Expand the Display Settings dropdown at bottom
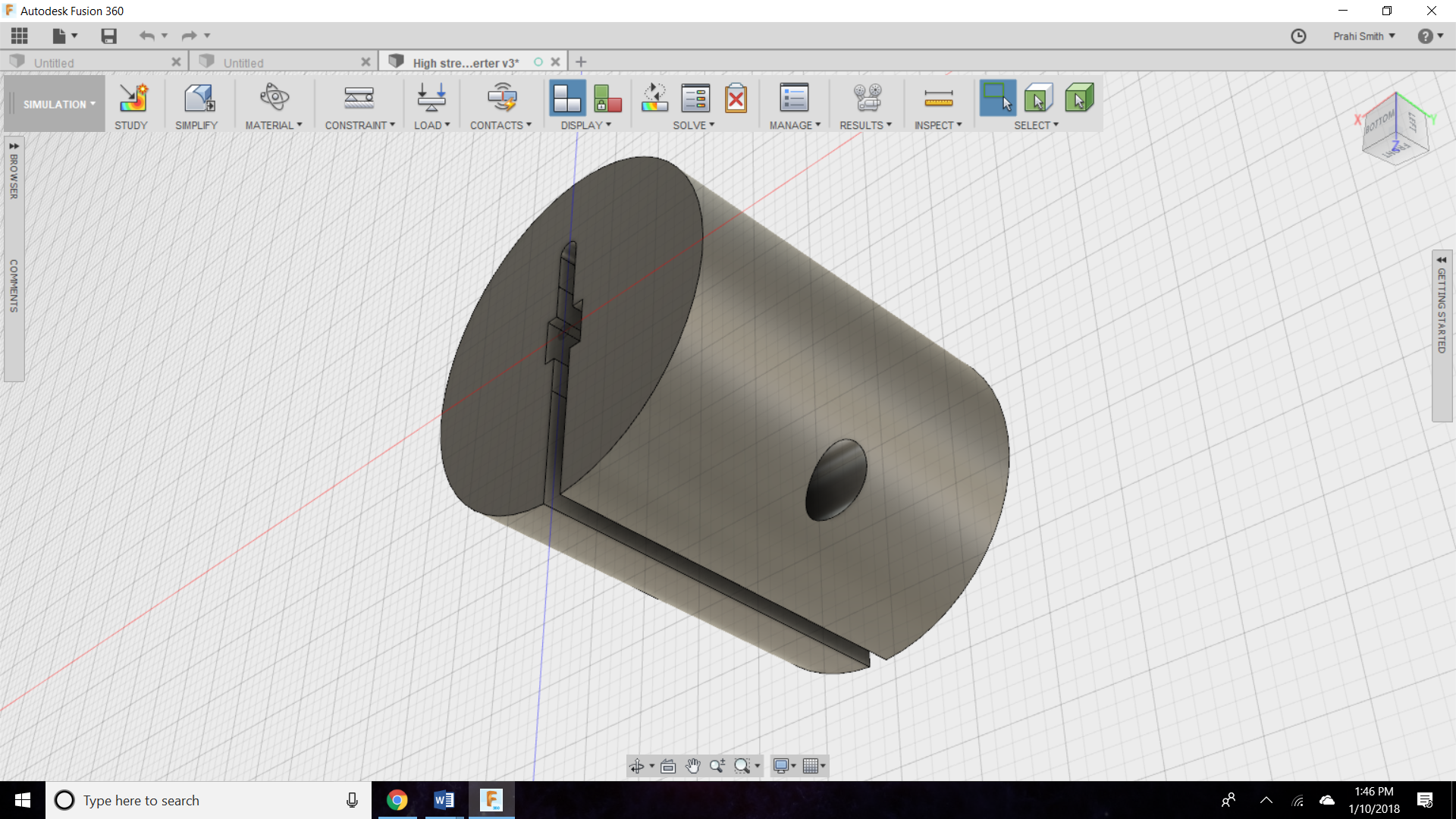The height and width of the screenshot is (819, 1456). [785, 766]
